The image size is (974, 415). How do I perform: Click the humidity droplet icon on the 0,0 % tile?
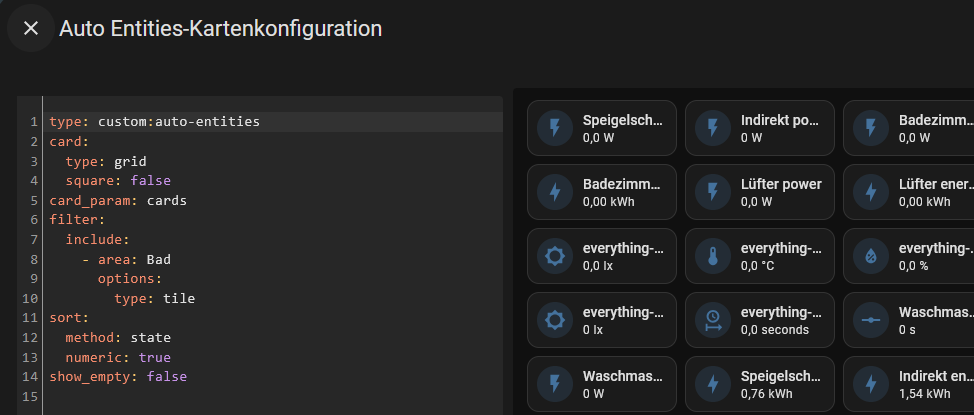coord(870,256)
